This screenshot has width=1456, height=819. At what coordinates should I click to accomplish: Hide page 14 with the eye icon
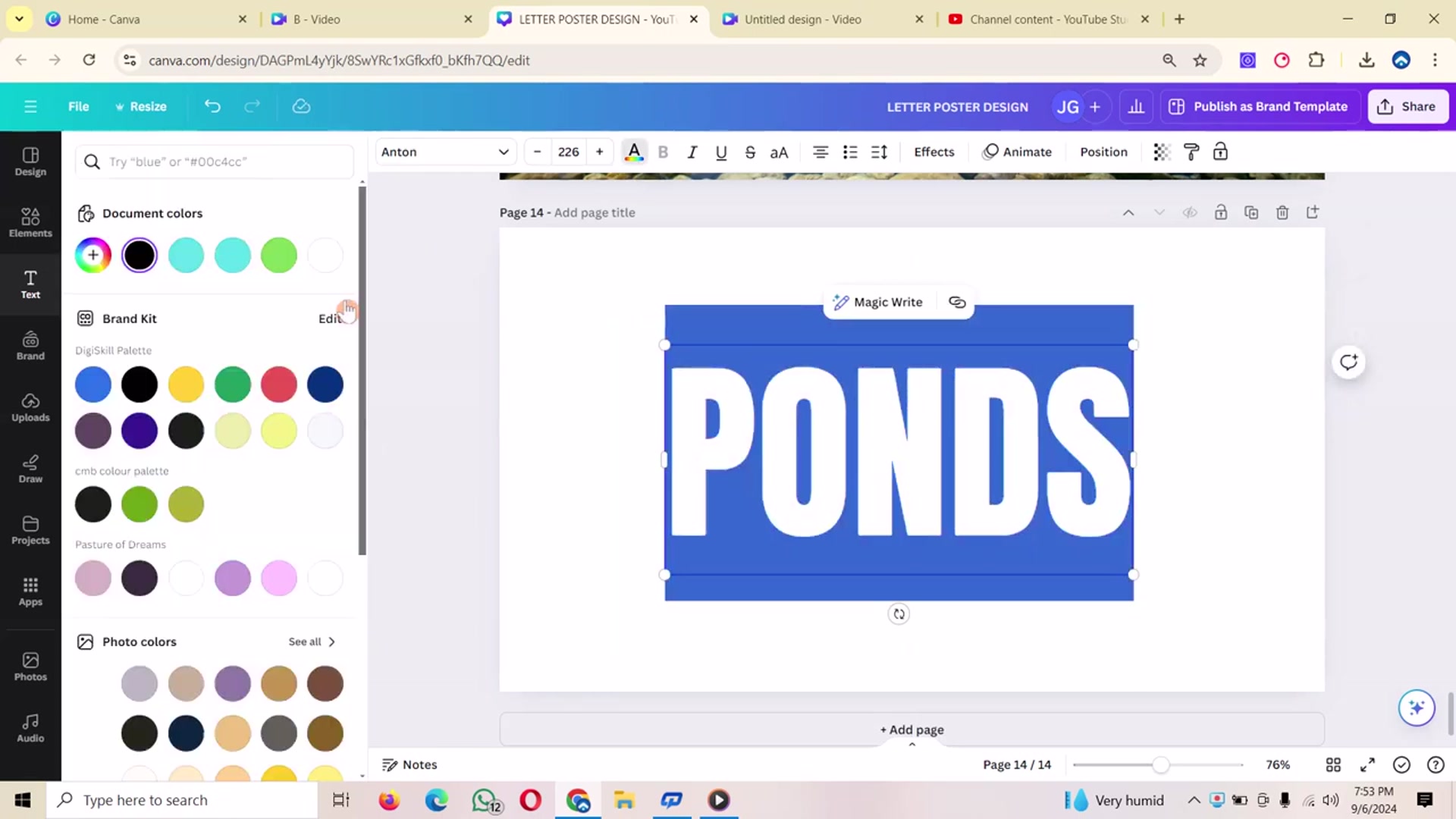click(1190, 212)
